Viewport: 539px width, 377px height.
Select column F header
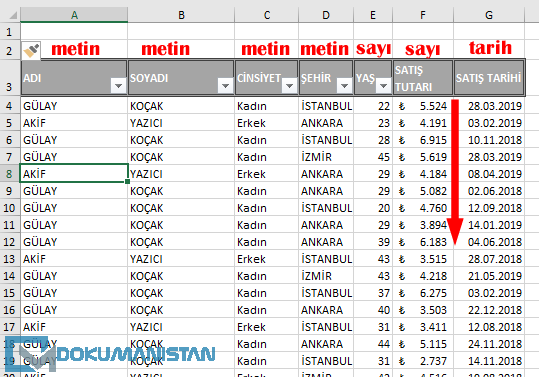[423, 15]
